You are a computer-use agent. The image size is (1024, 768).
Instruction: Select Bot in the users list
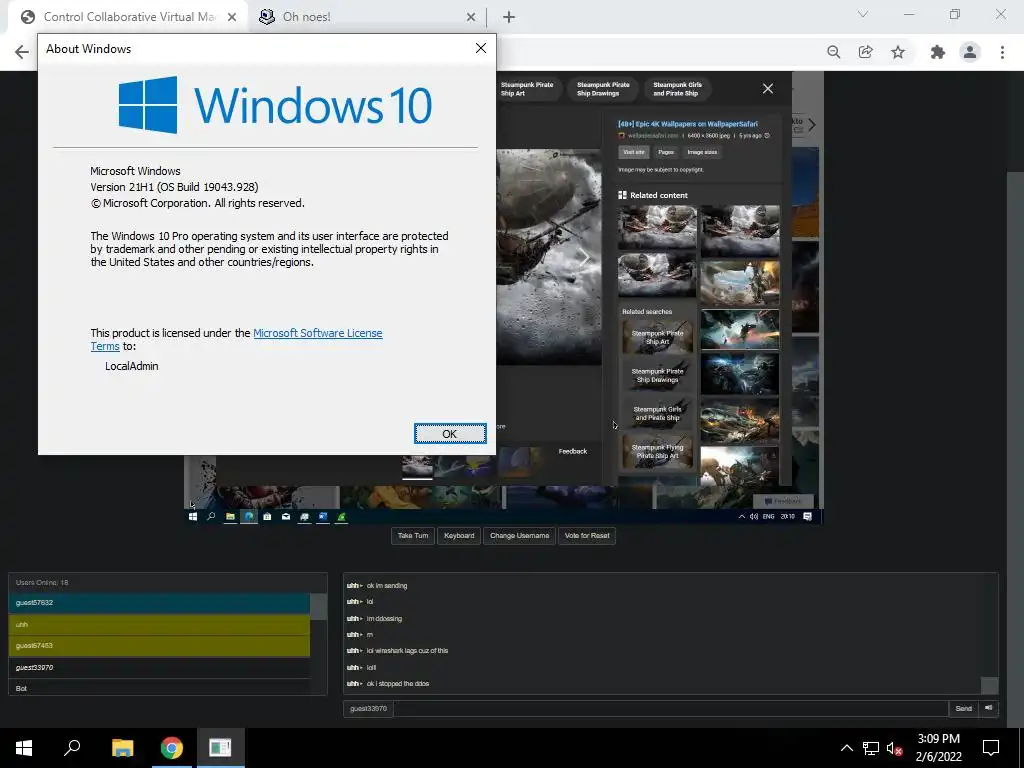[159, 688]
